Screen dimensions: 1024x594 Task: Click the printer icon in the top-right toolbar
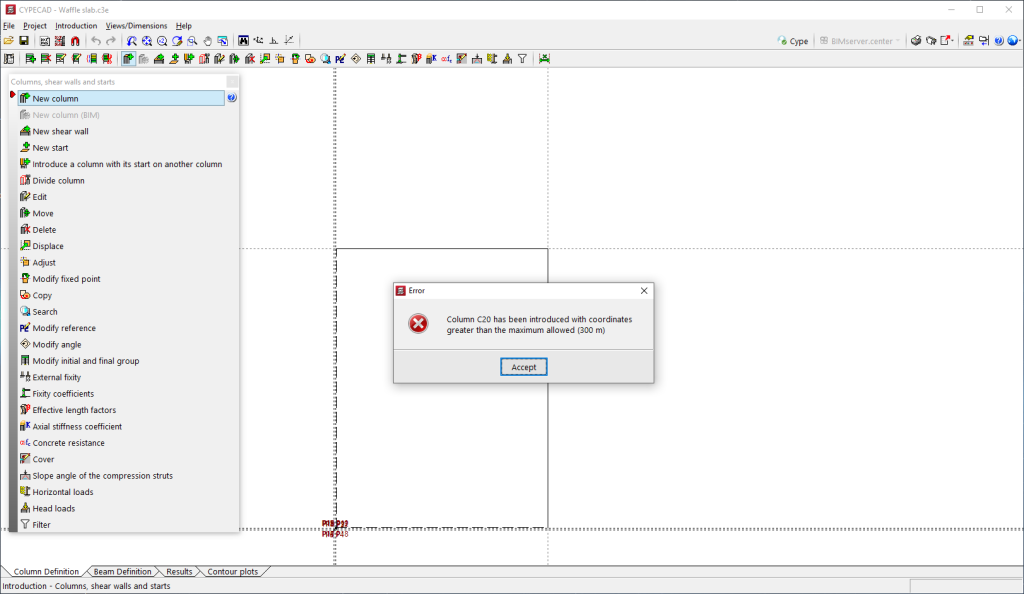click(x=915, y=41)
